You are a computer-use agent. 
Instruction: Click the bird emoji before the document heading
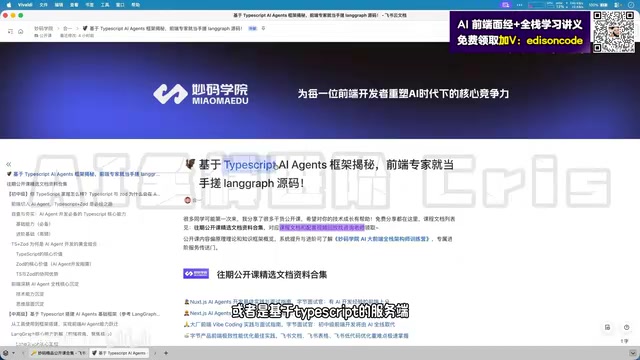[x=190, y=164]
